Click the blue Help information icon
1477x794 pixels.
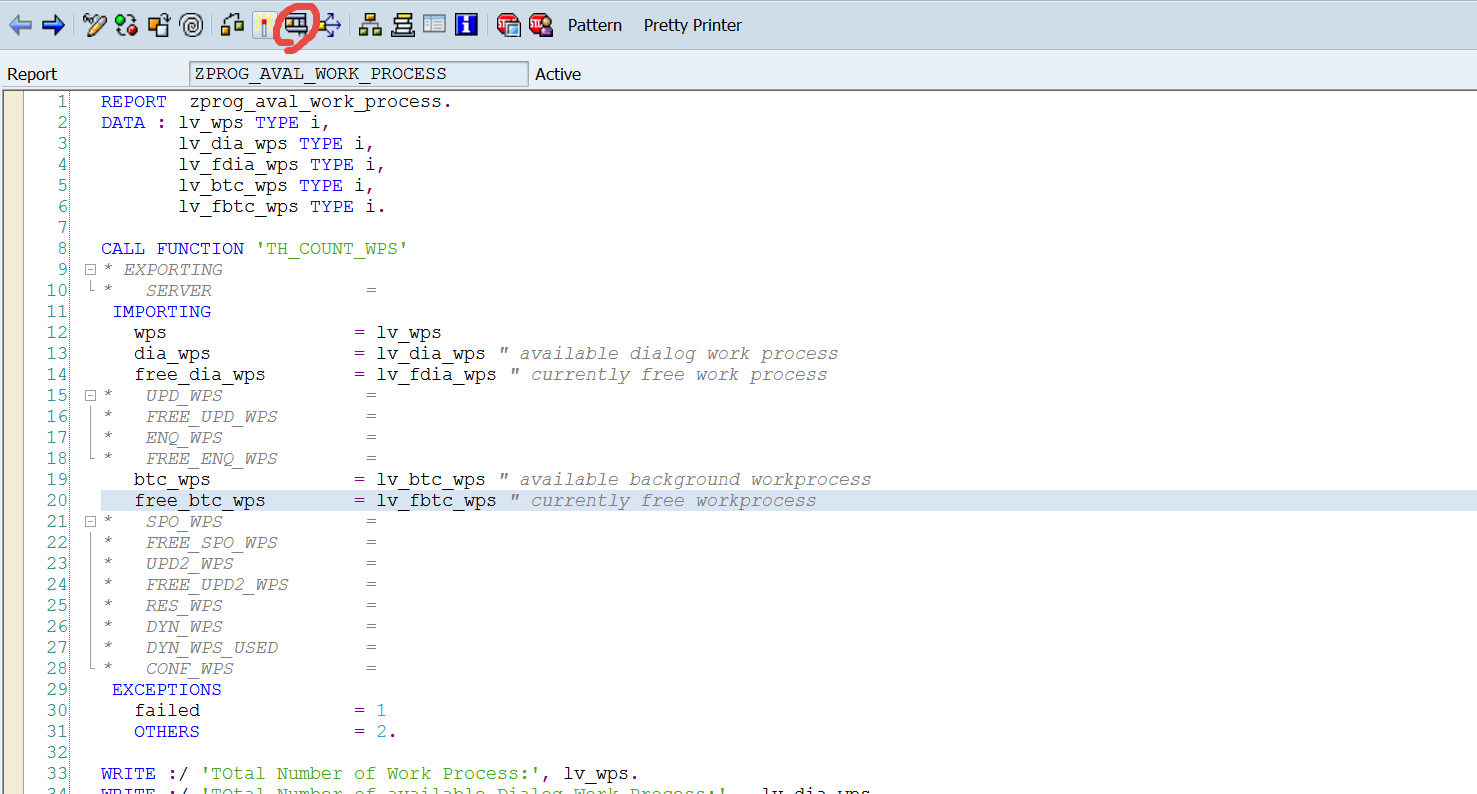click(x=466, y=25)
